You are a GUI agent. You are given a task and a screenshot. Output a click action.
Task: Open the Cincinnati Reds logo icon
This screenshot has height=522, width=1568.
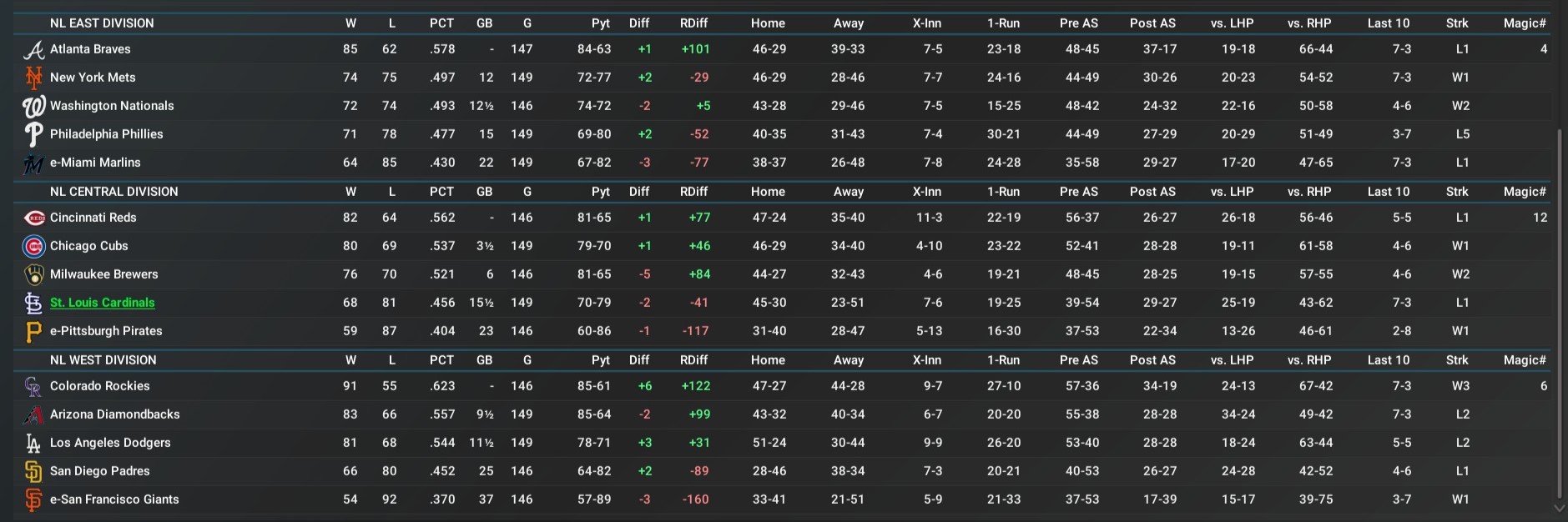click(33, 218)
